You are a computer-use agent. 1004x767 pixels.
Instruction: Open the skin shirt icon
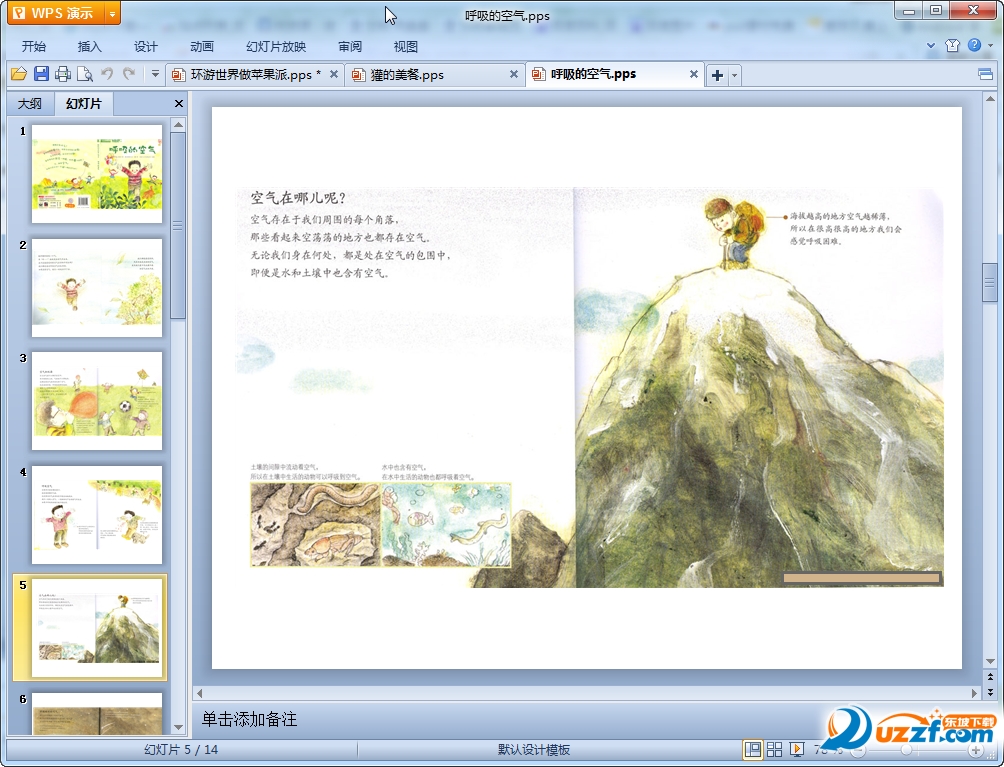click(952, 45)
